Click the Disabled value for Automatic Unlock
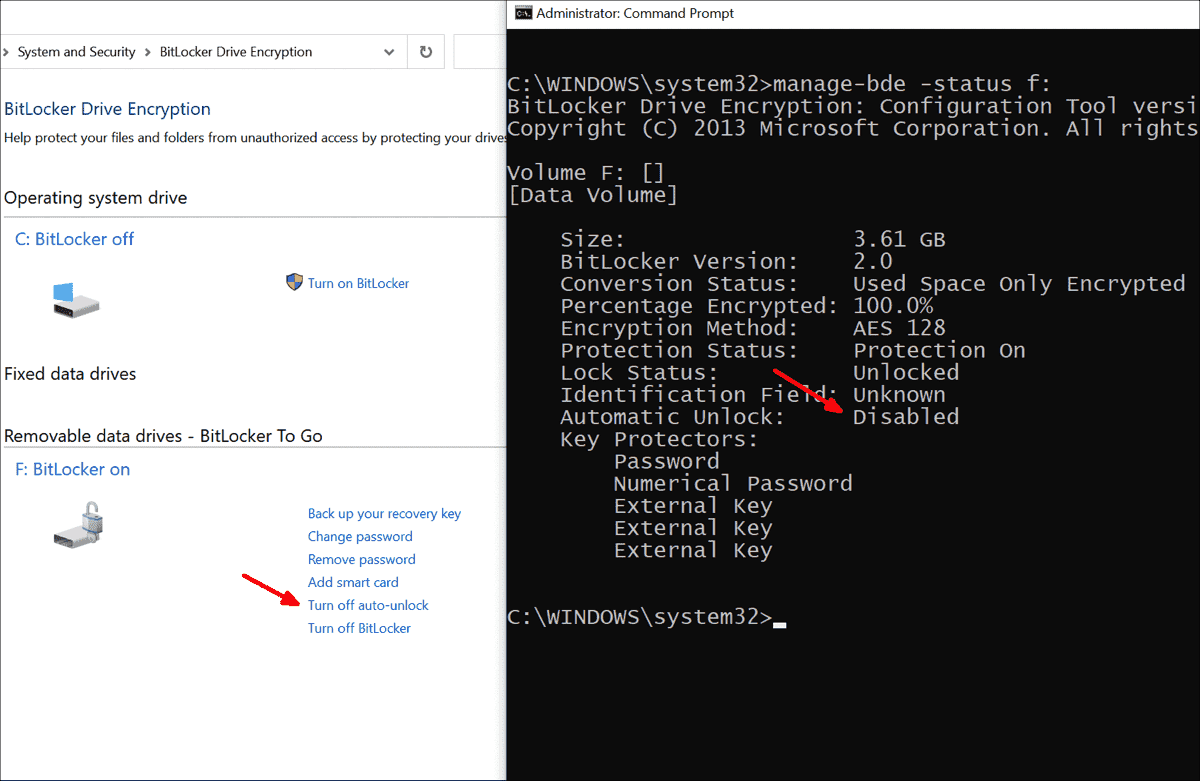This screenshot has width=1200, height=781. tap(906, 417)
